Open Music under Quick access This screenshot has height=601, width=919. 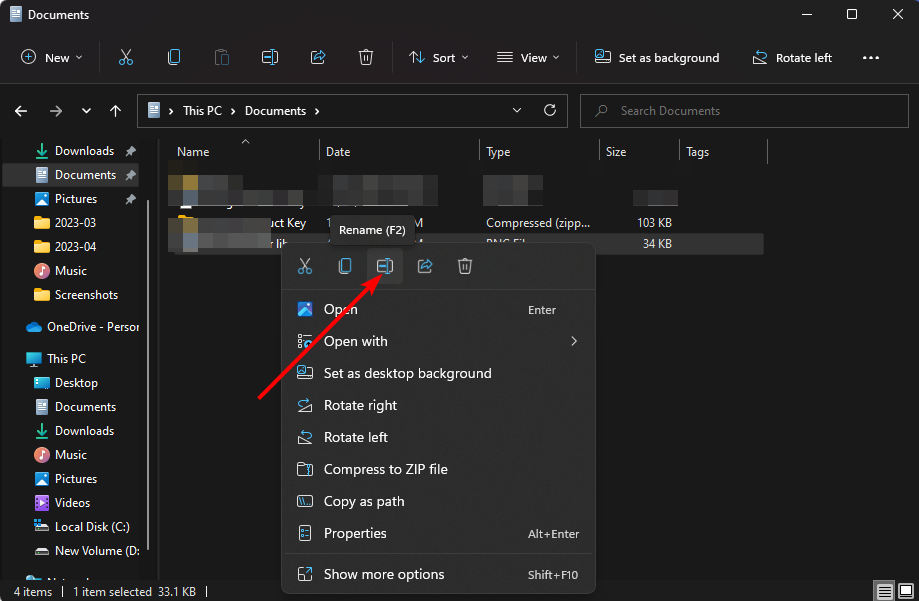[x=70, y=271]
